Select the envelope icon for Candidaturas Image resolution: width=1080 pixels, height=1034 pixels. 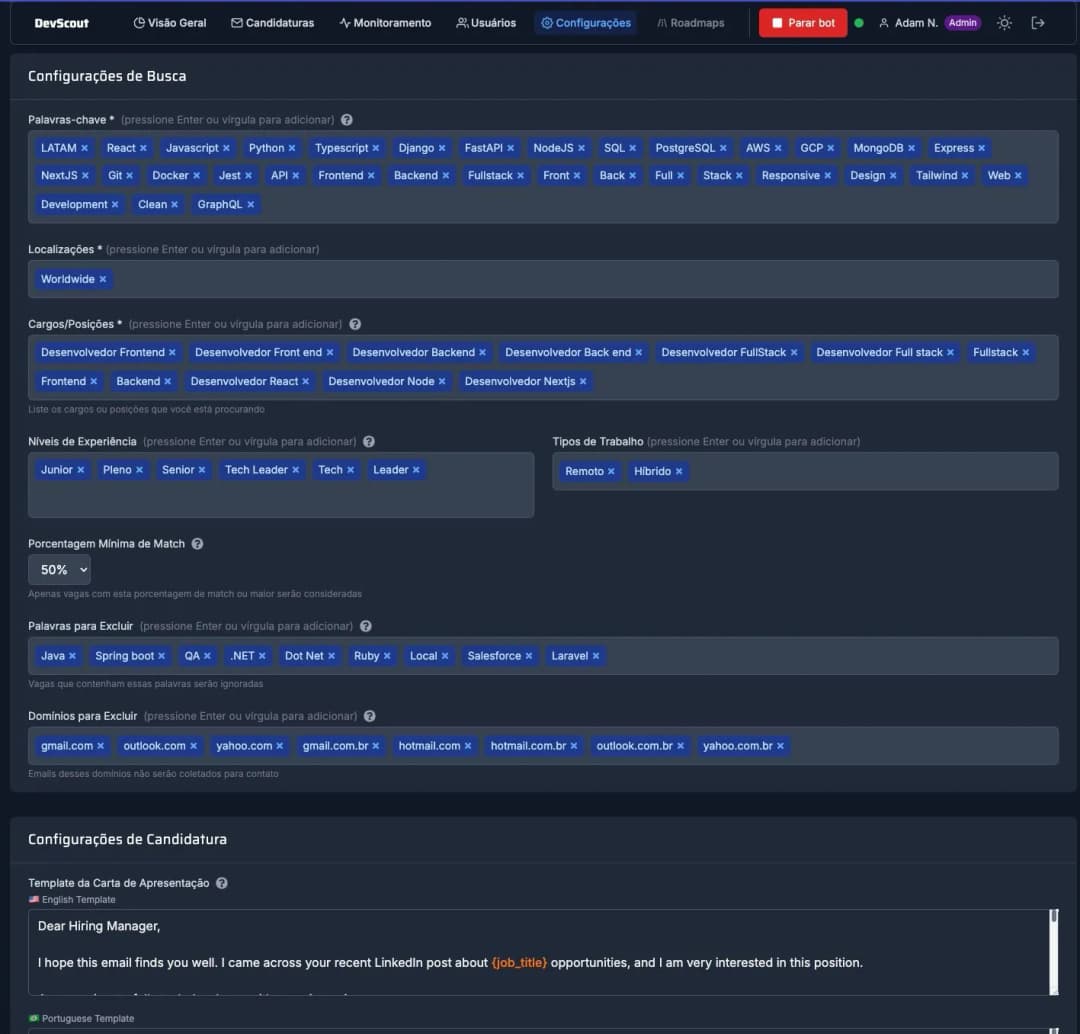(x=235, y=22)
